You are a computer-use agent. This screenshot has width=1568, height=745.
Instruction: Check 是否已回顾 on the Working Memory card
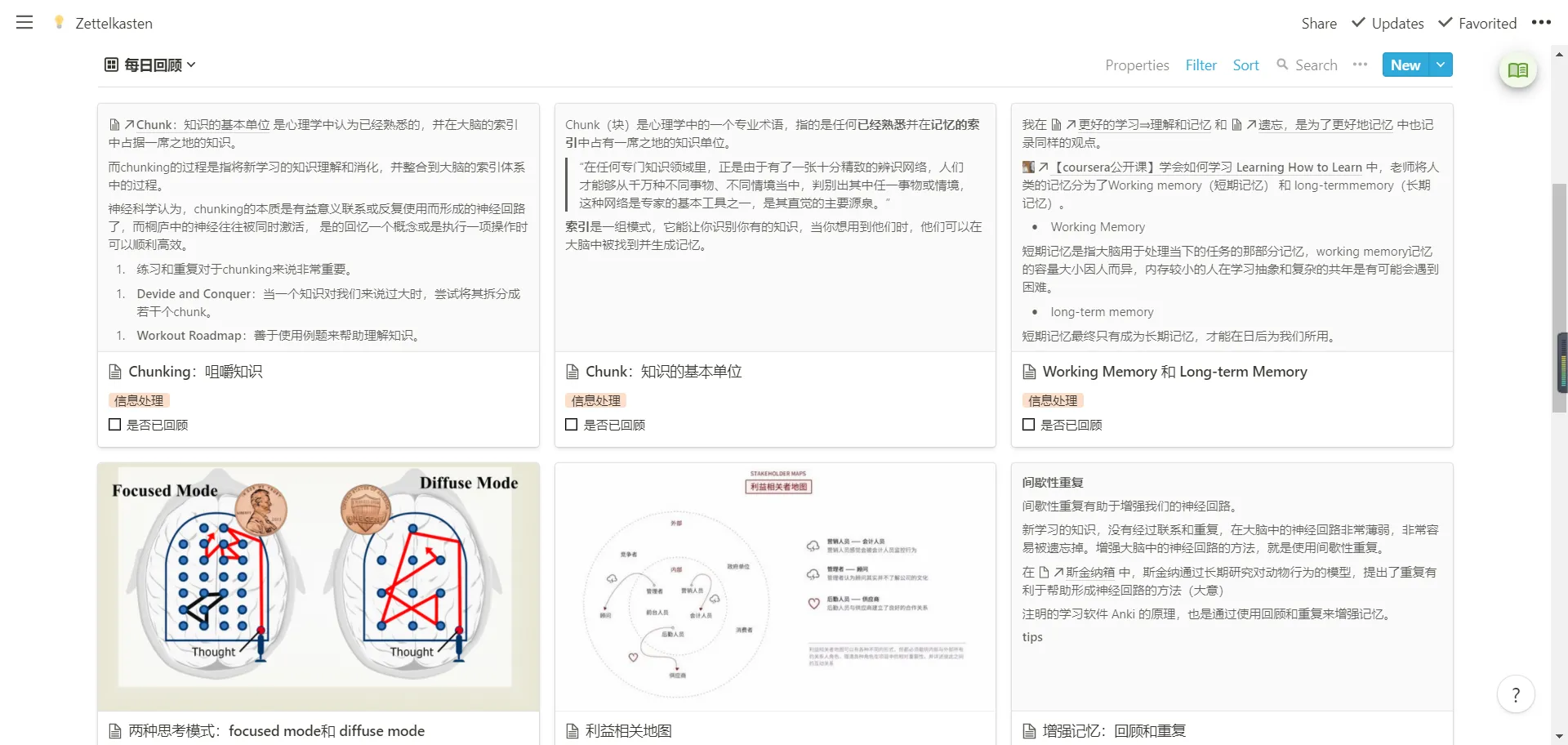click(1028, 424)
